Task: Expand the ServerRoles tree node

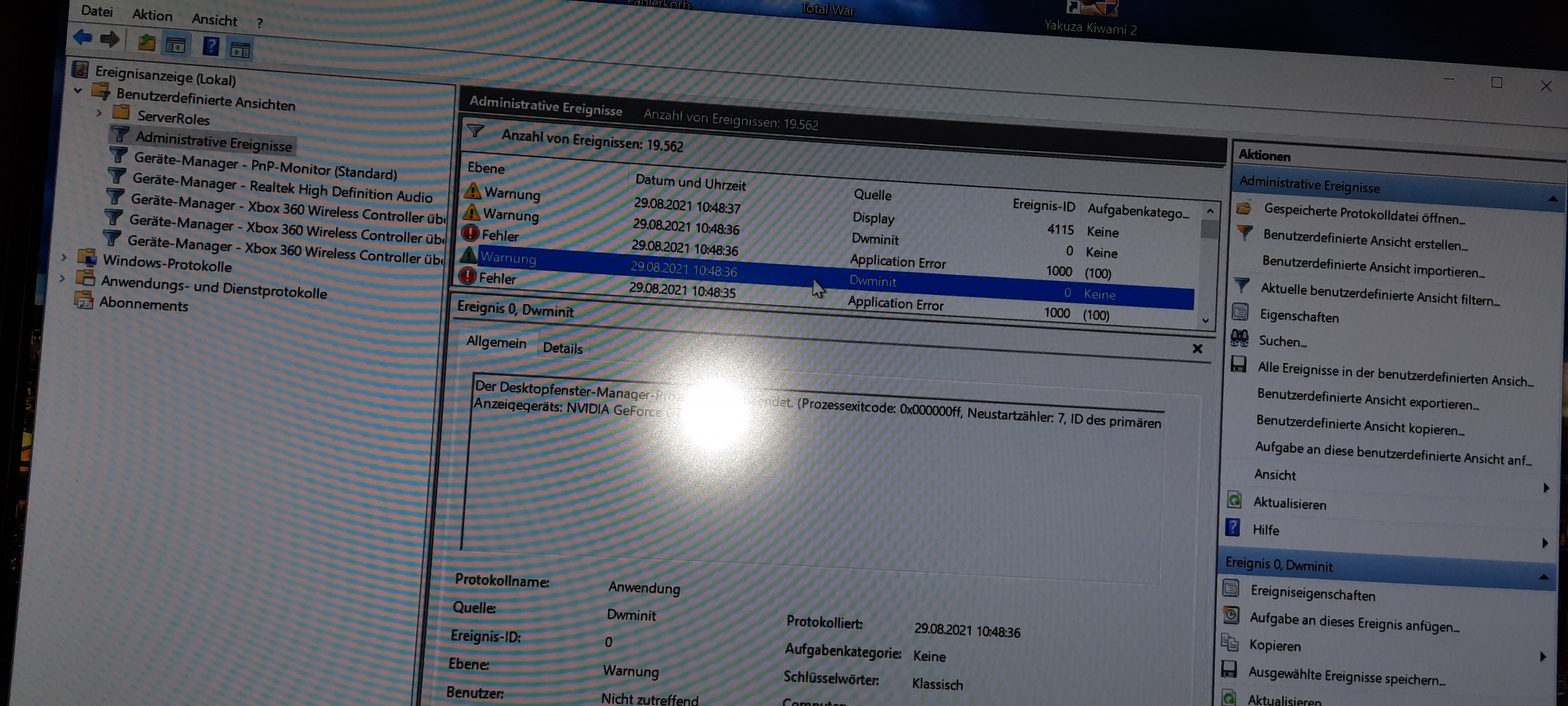Action: pos(99,113)
